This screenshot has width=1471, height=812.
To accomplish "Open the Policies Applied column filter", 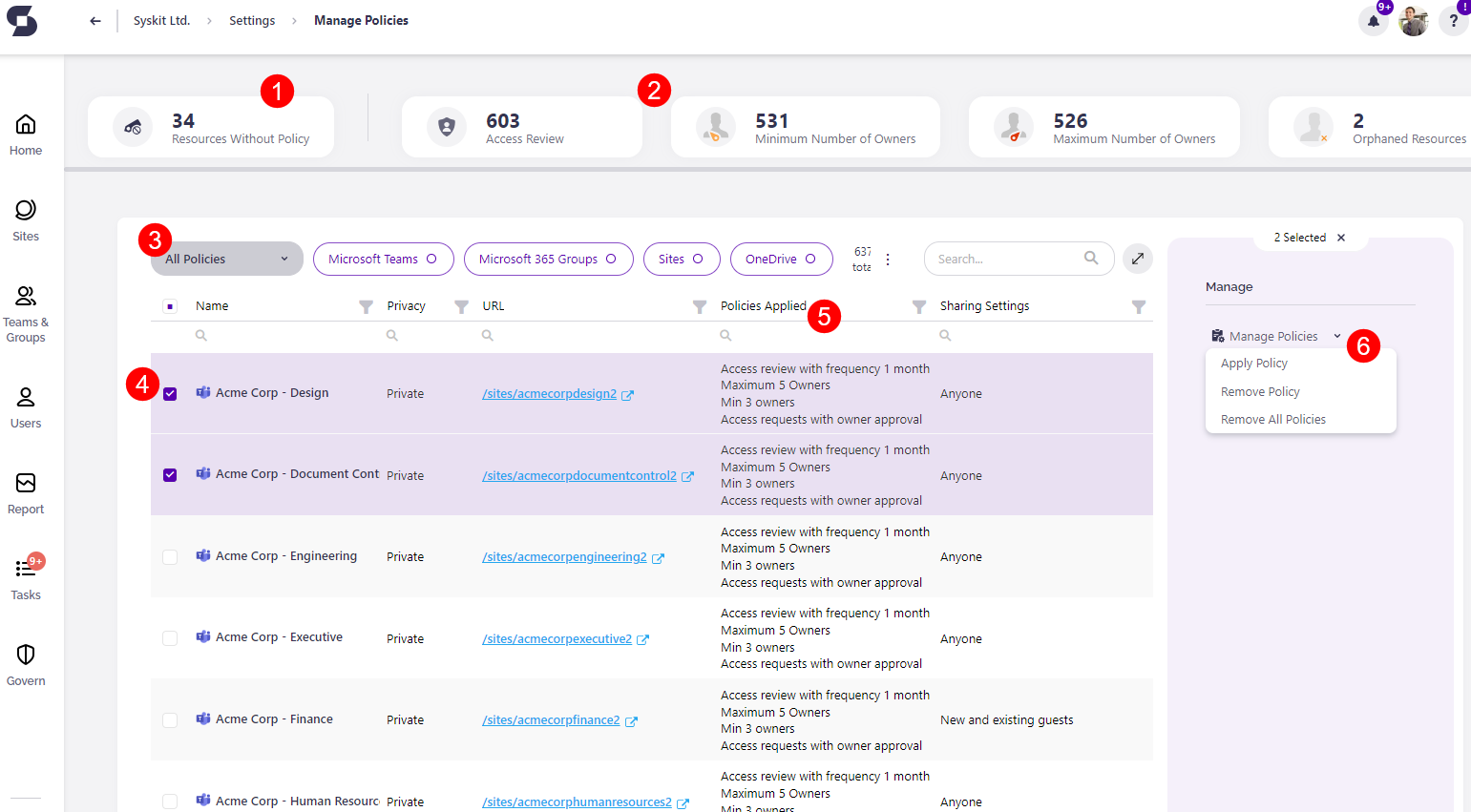I will coord(918,305).
